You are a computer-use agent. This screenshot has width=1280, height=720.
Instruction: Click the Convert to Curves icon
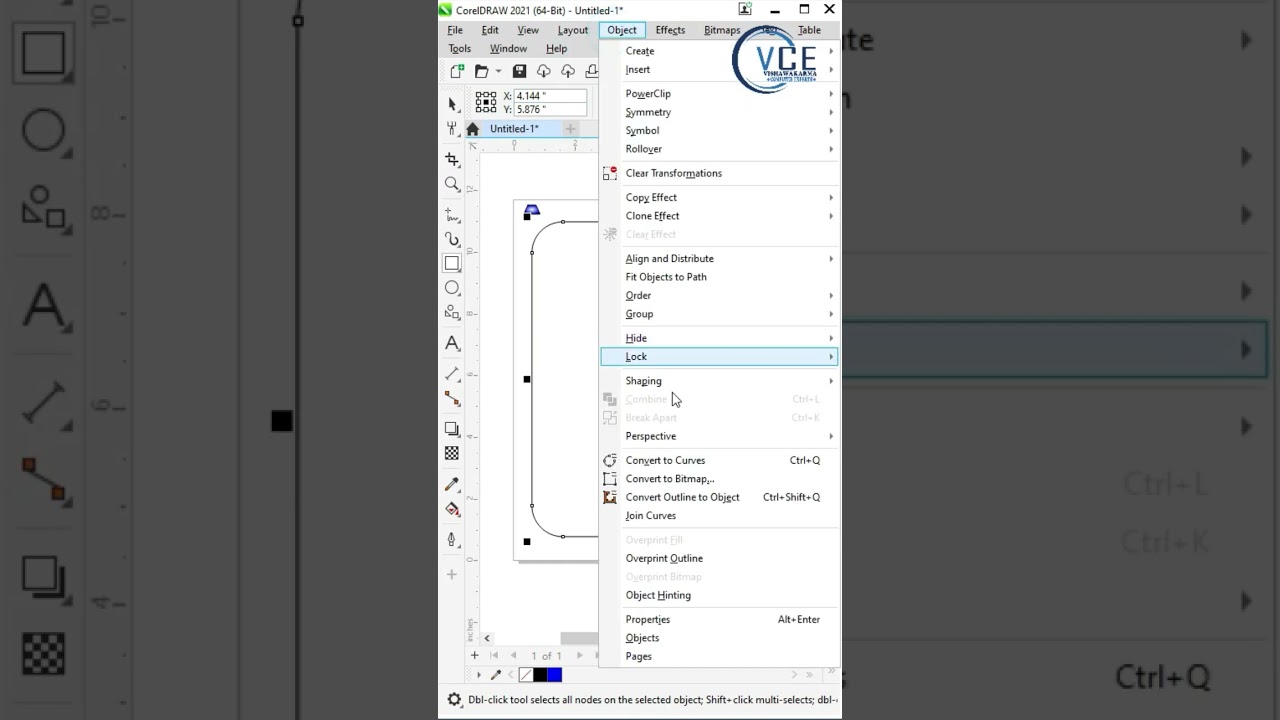click(x=610, y=460)
